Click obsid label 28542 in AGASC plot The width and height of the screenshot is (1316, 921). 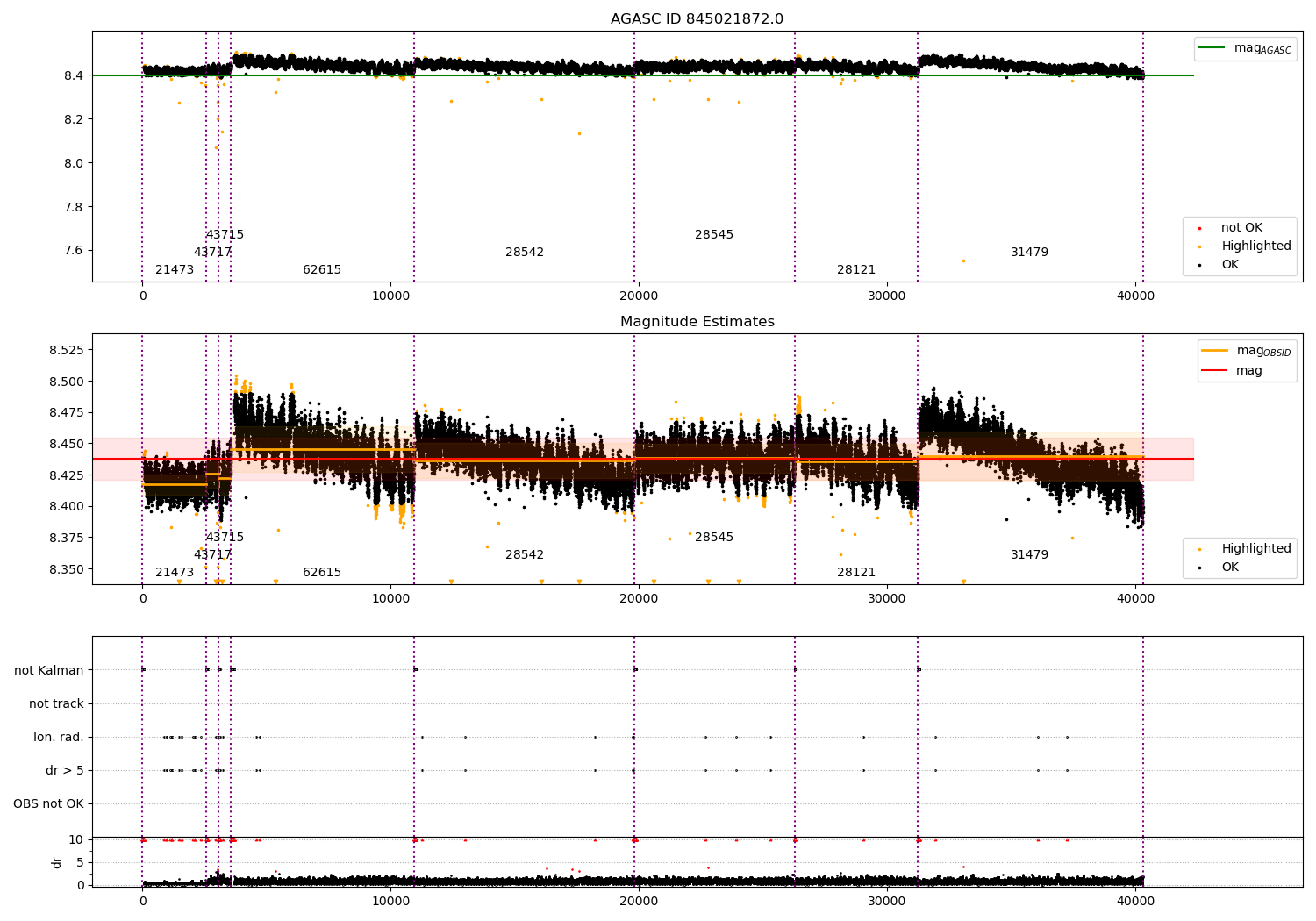(x=525, y=253)
